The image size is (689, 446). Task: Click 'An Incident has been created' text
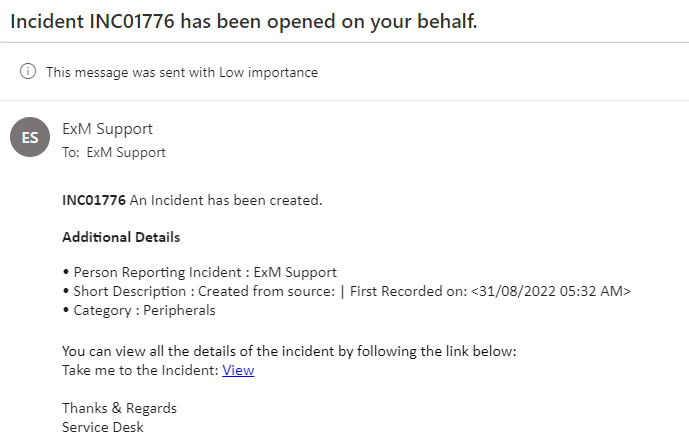tap(226, 200)
